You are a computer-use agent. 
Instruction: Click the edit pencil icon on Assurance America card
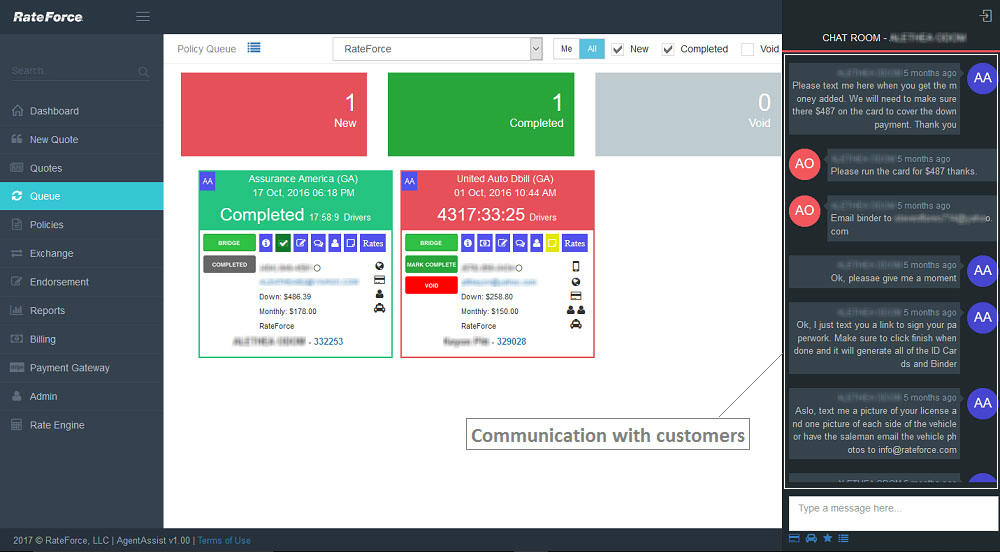click(x=300, y=243)
